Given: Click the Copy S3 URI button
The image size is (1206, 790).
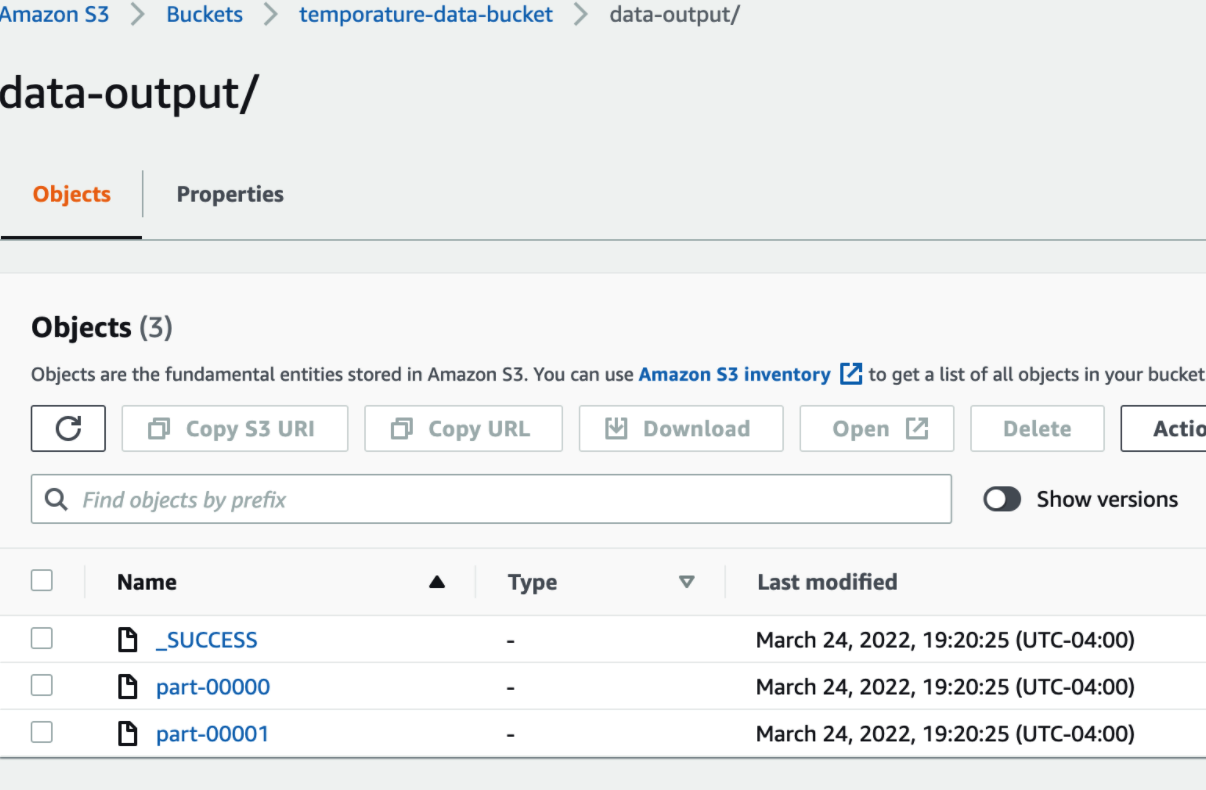Looking at the screenshot, I should [x=235, y=428].
